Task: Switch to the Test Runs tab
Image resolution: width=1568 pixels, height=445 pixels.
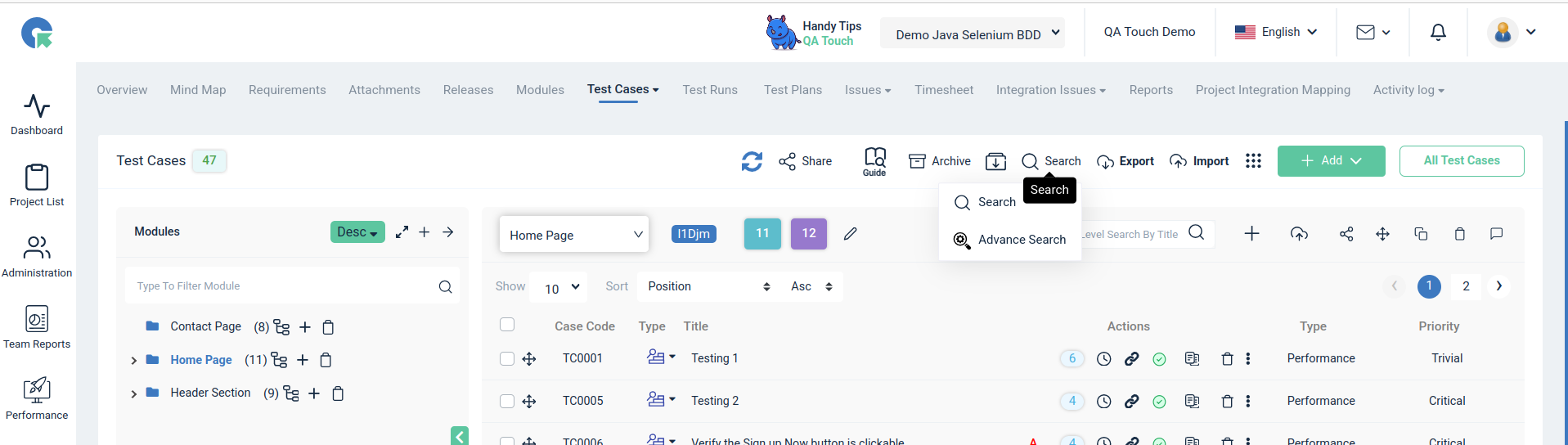Action: 710,90
